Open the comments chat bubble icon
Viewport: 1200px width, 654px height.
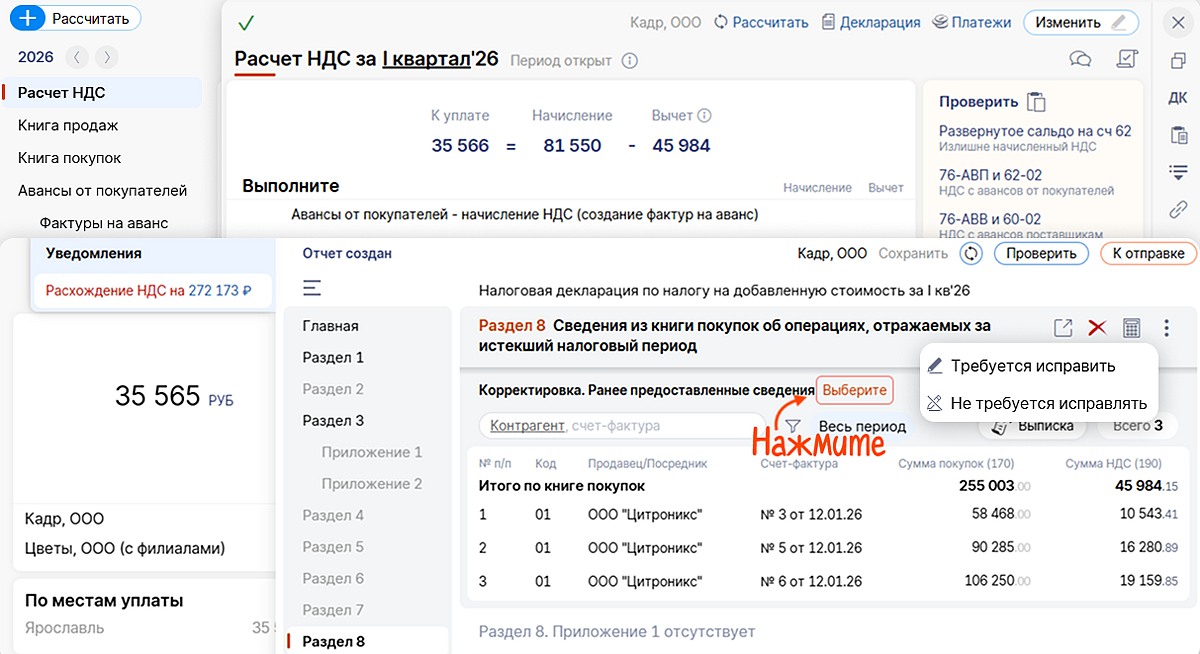(x=1080, y=59)
